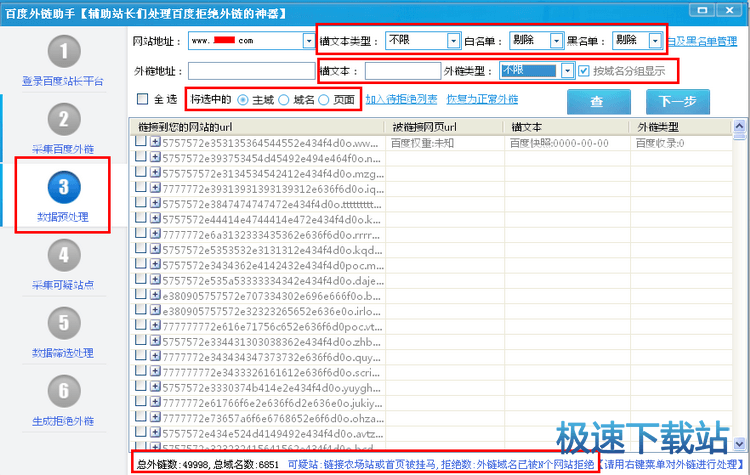Open 白及黑名单管理 link

(702, 42)
